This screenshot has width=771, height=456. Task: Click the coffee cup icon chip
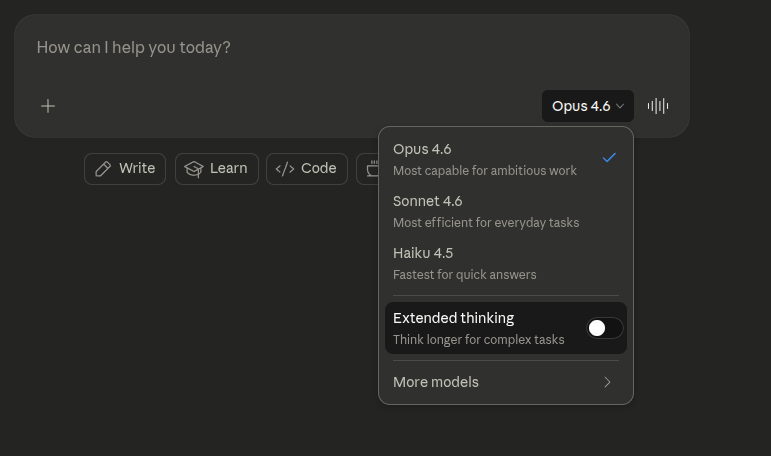point(371,169)
